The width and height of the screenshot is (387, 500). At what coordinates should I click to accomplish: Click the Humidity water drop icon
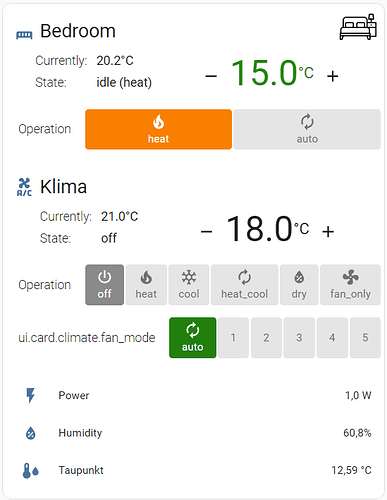(x=31, y=433)
